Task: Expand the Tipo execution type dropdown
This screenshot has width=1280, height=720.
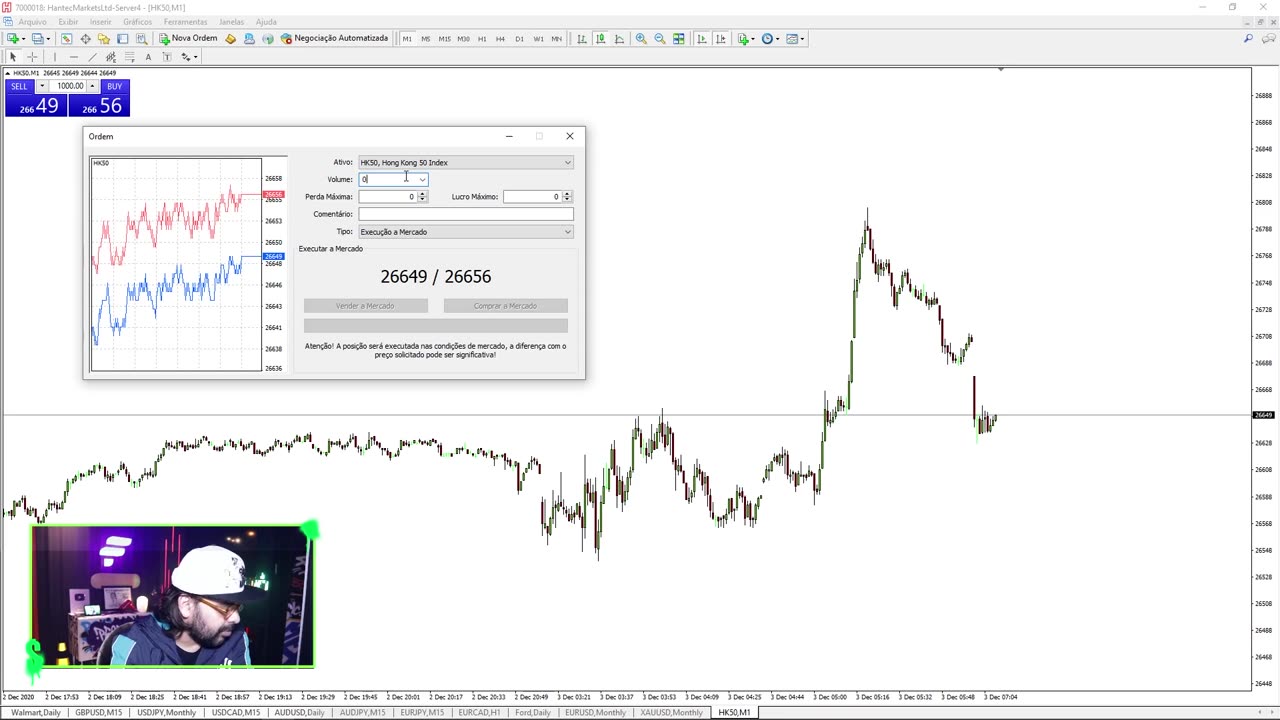Action: coord(567,232)
